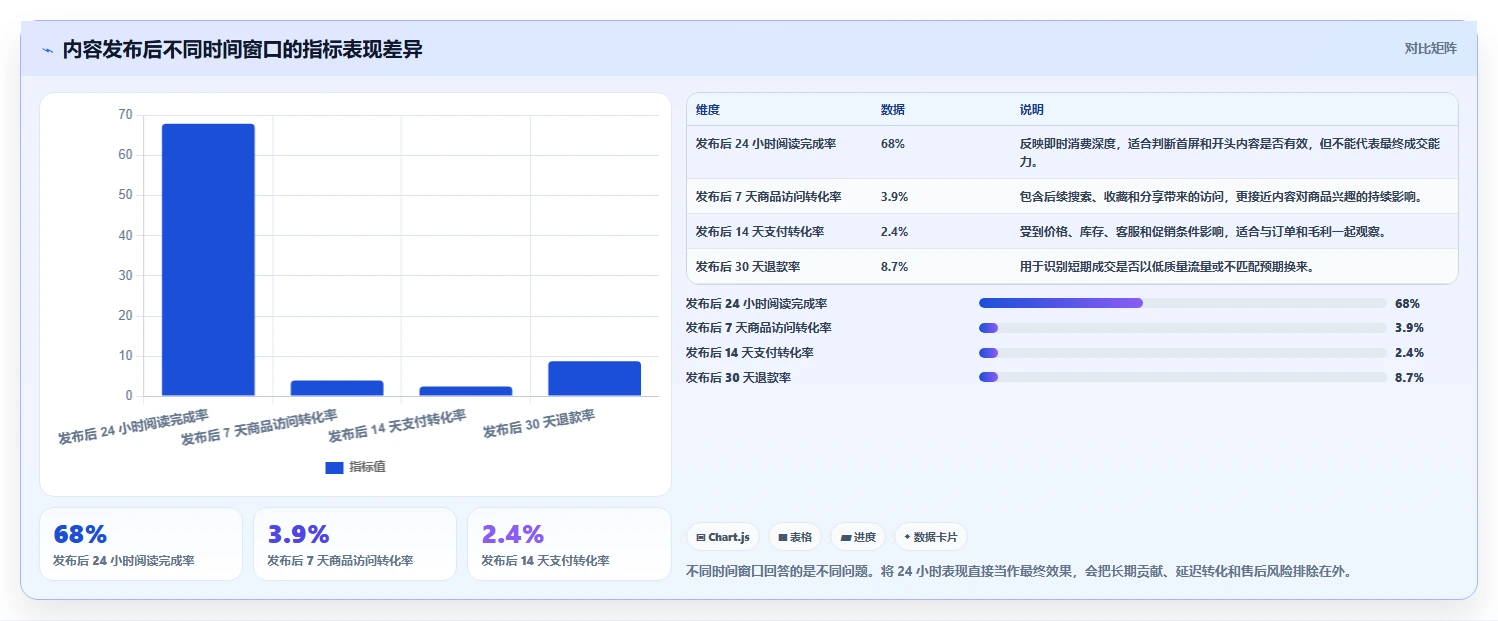Open the 2.4% data card
The image size is (1498, 621).
(x=569, y=544)
